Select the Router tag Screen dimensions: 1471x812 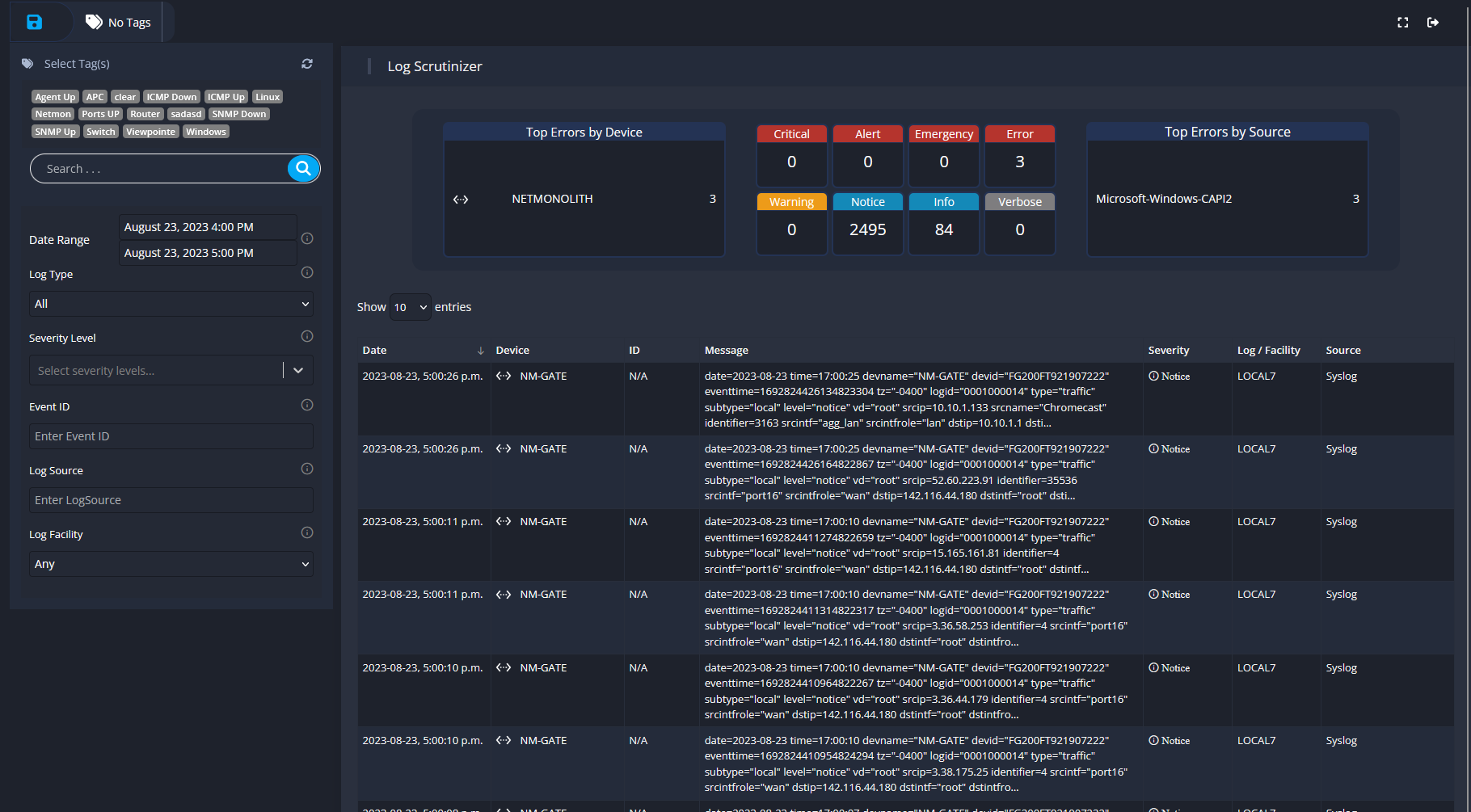(x=145, y=114)
